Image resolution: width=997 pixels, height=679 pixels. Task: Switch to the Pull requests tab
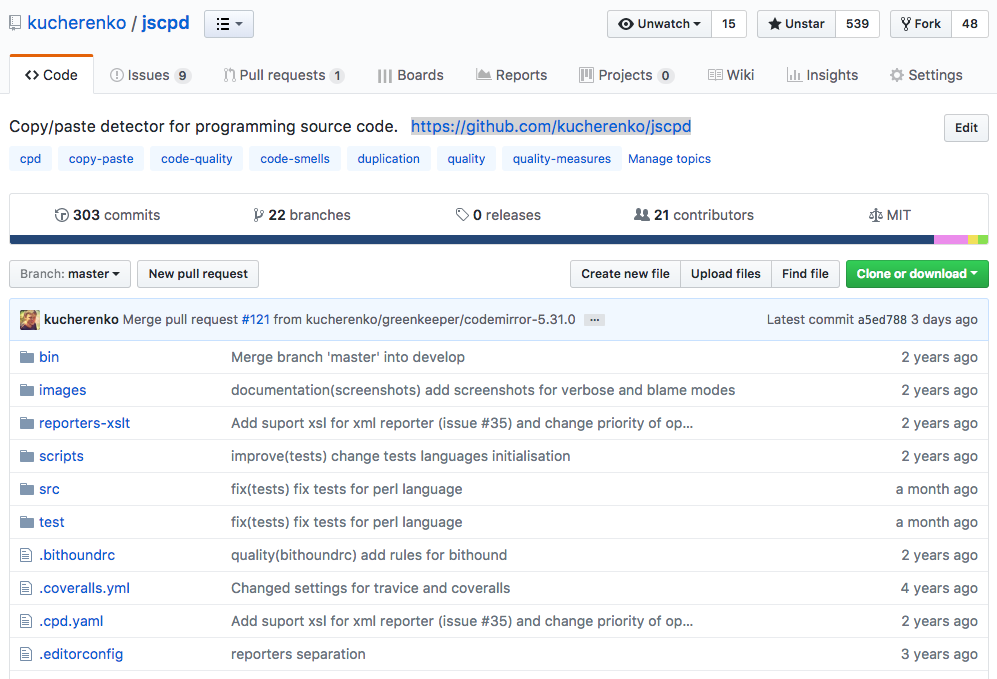pyautogui.click(x=284, y=75)
